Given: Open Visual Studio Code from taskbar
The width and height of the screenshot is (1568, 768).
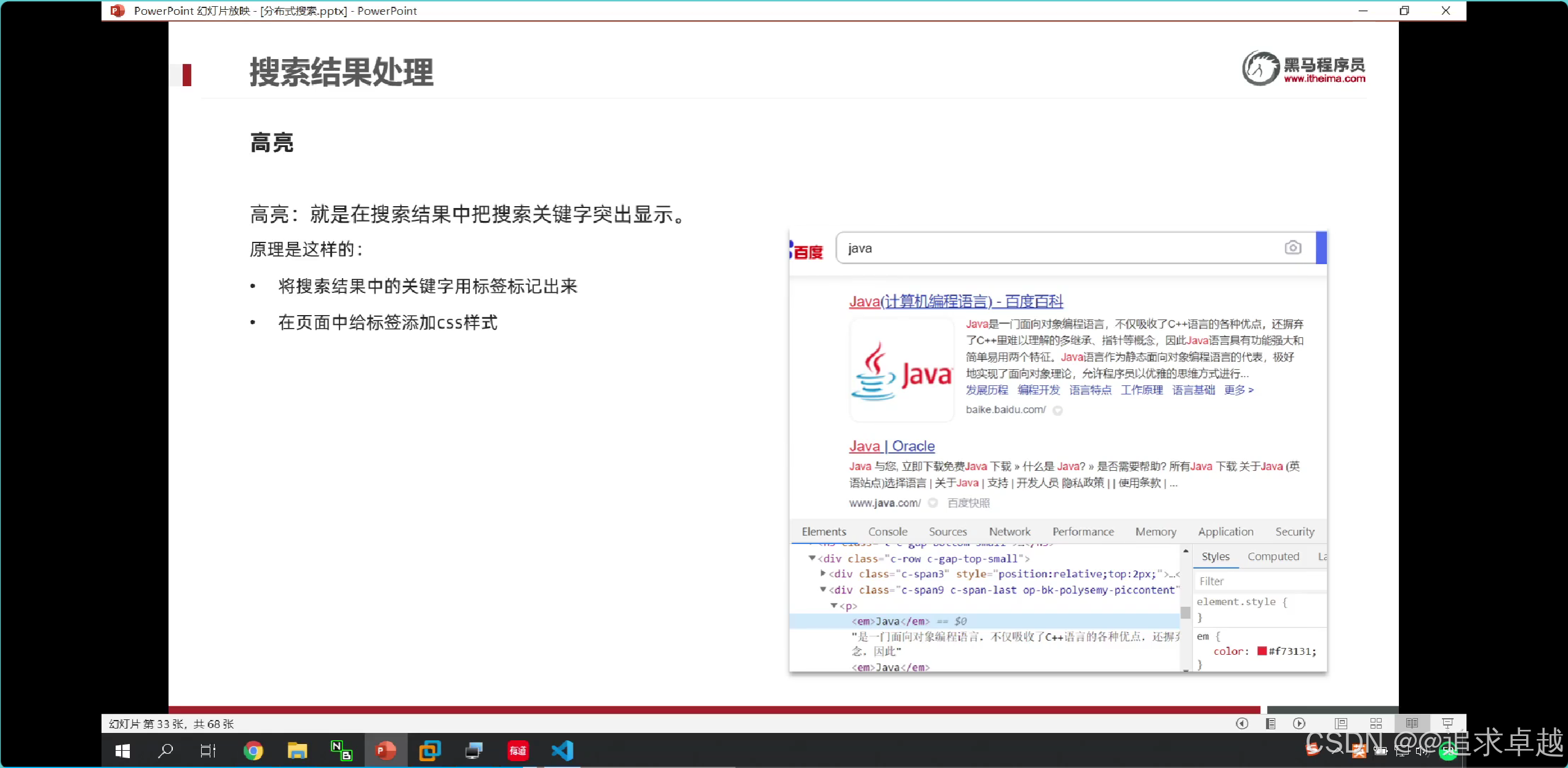Looking at the screenshot, I should pyautogui.click(x=562, y=751).
